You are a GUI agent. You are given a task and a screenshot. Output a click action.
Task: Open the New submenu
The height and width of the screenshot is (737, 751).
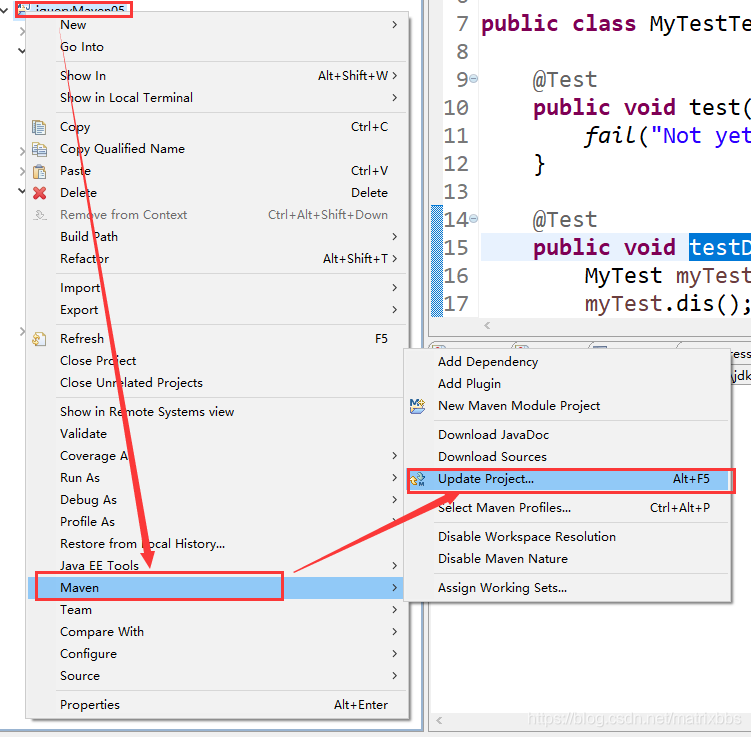[217, 25]
